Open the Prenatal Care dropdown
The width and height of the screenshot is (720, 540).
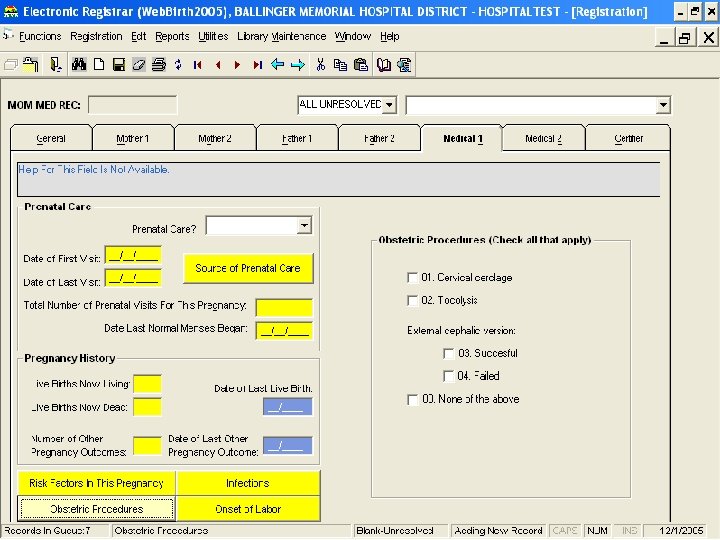(304, 227)
